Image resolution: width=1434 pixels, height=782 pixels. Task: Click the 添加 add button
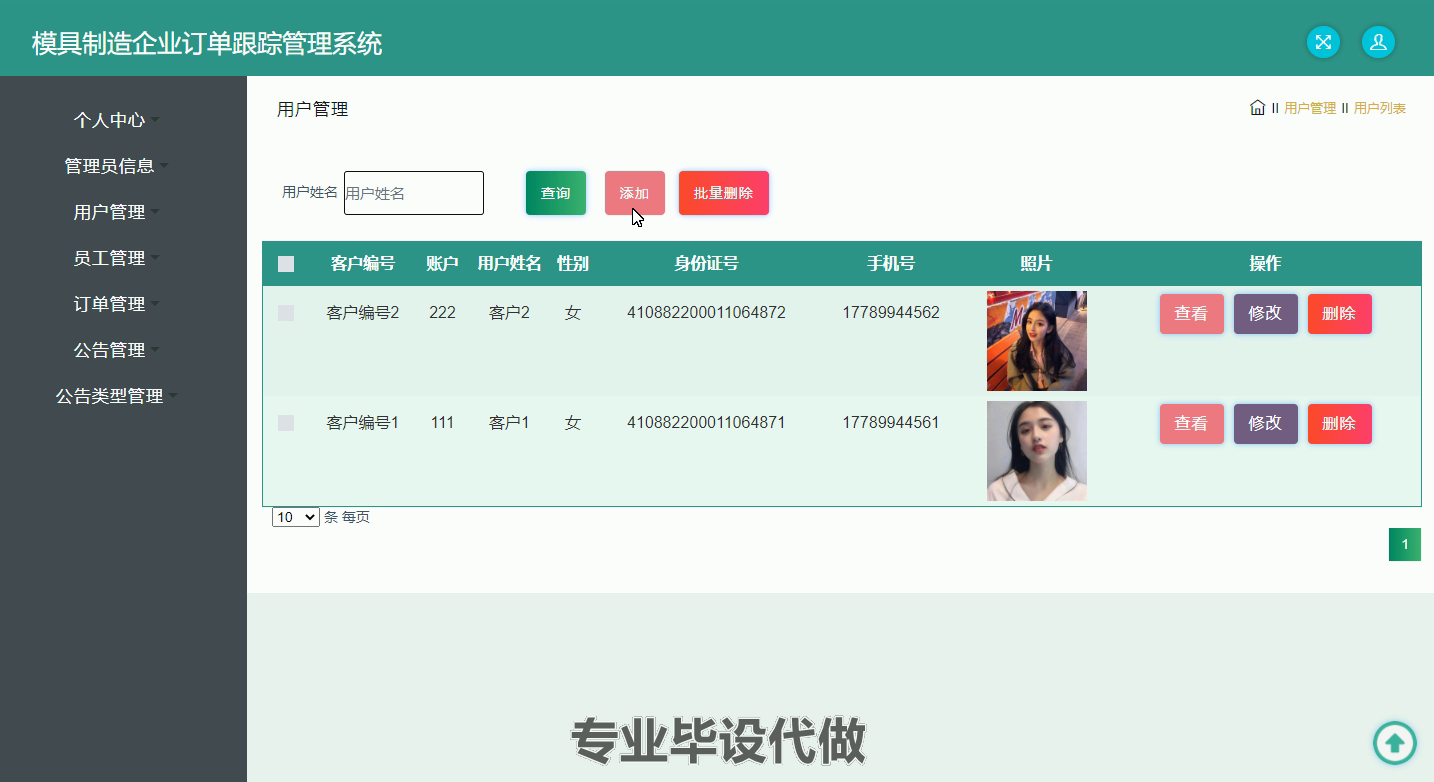[635, 193]
